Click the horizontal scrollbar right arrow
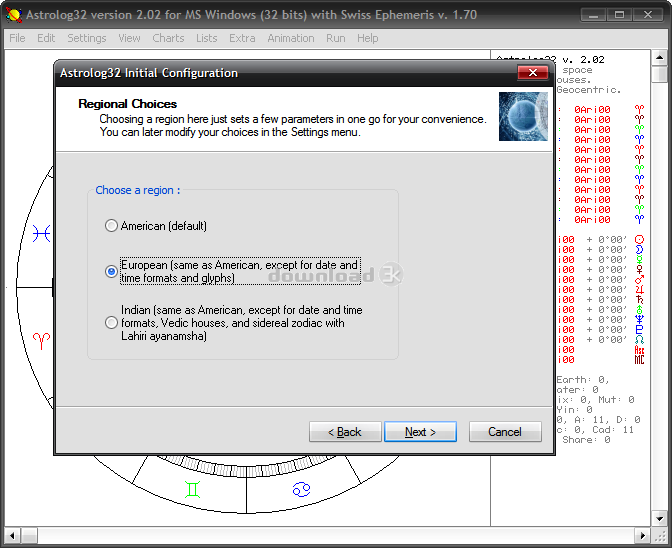Viewport: 672px width, 548px height. (642, 536)
